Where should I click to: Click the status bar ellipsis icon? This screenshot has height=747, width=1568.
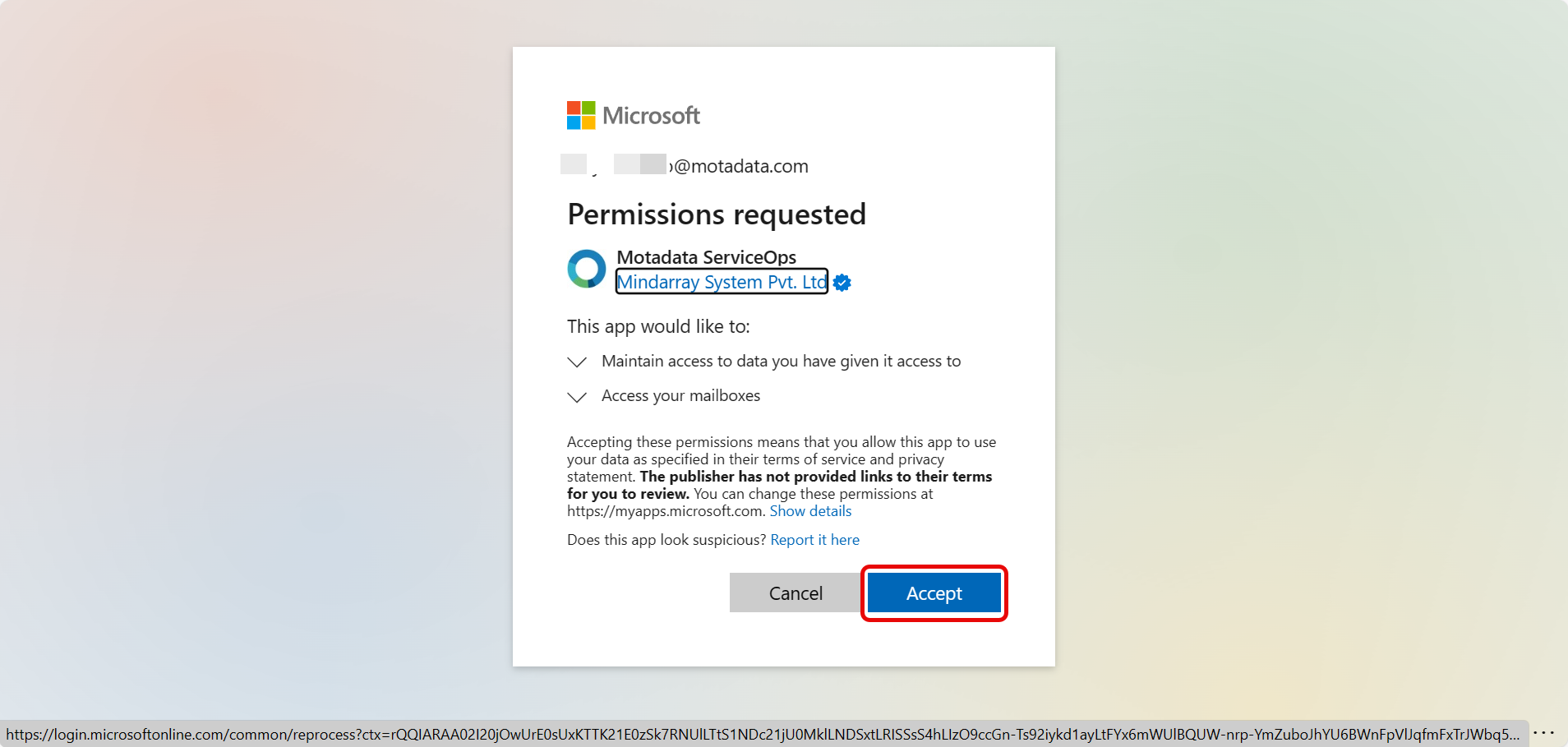1543,733
